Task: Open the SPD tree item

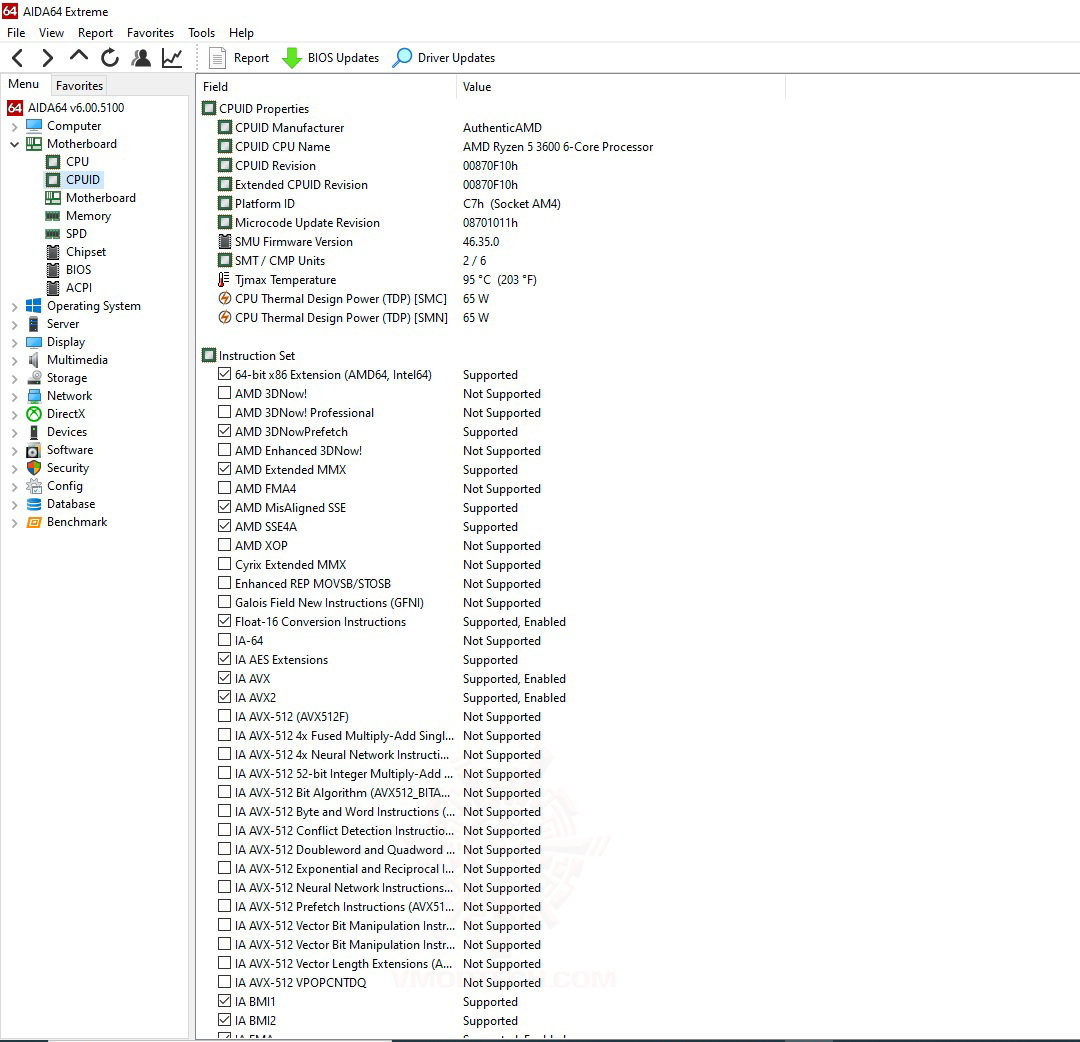Action: click(x=76, y=233)
